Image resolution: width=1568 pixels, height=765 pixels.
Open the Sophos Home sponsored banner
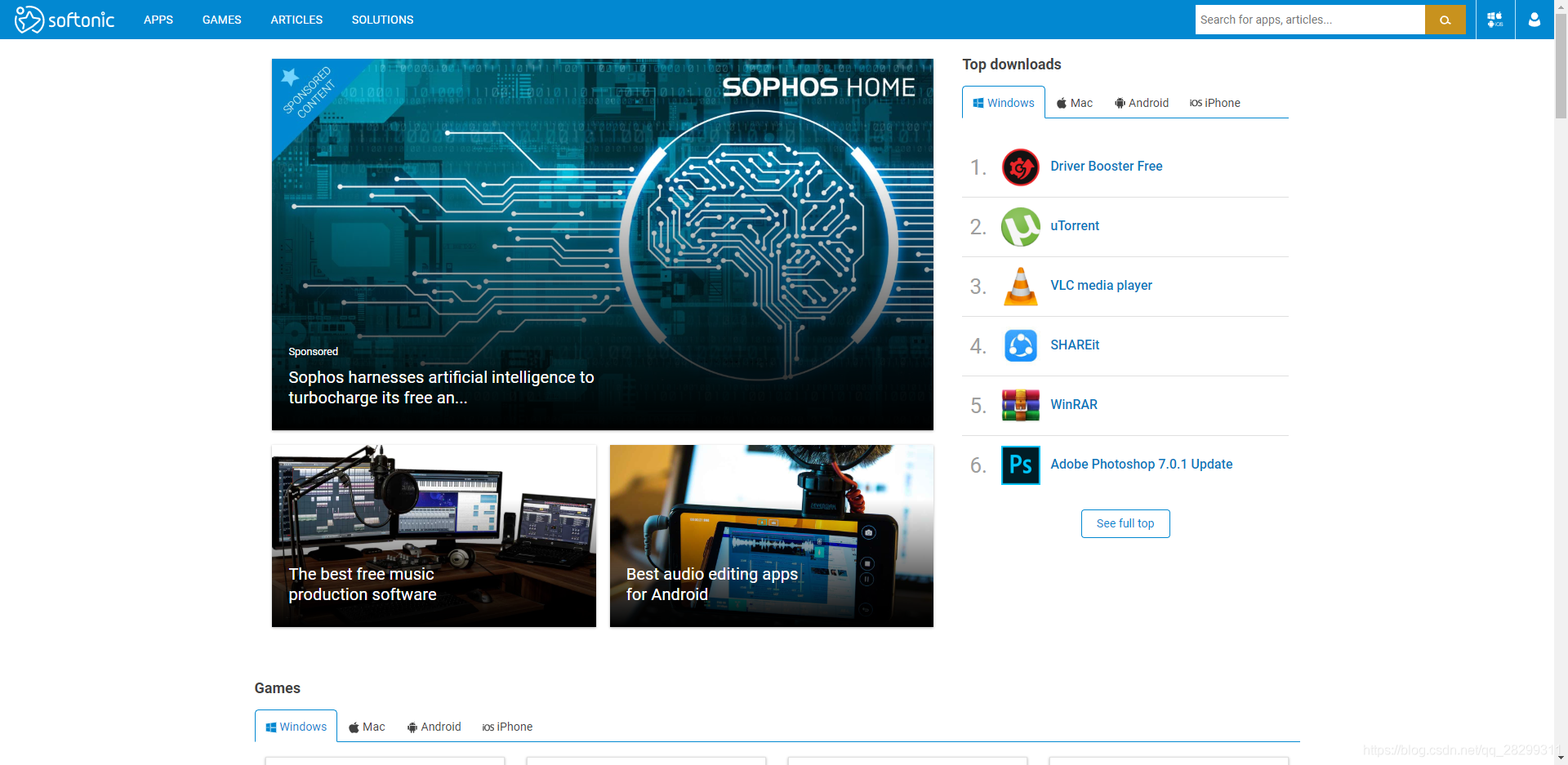click(x=602, y=244)
